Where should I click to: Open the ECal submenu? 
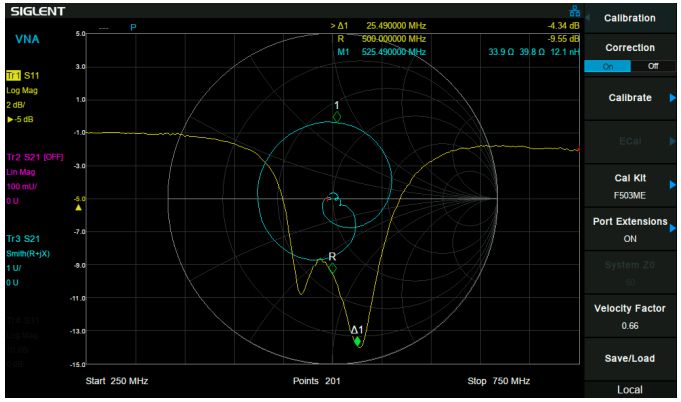(630, 141)
